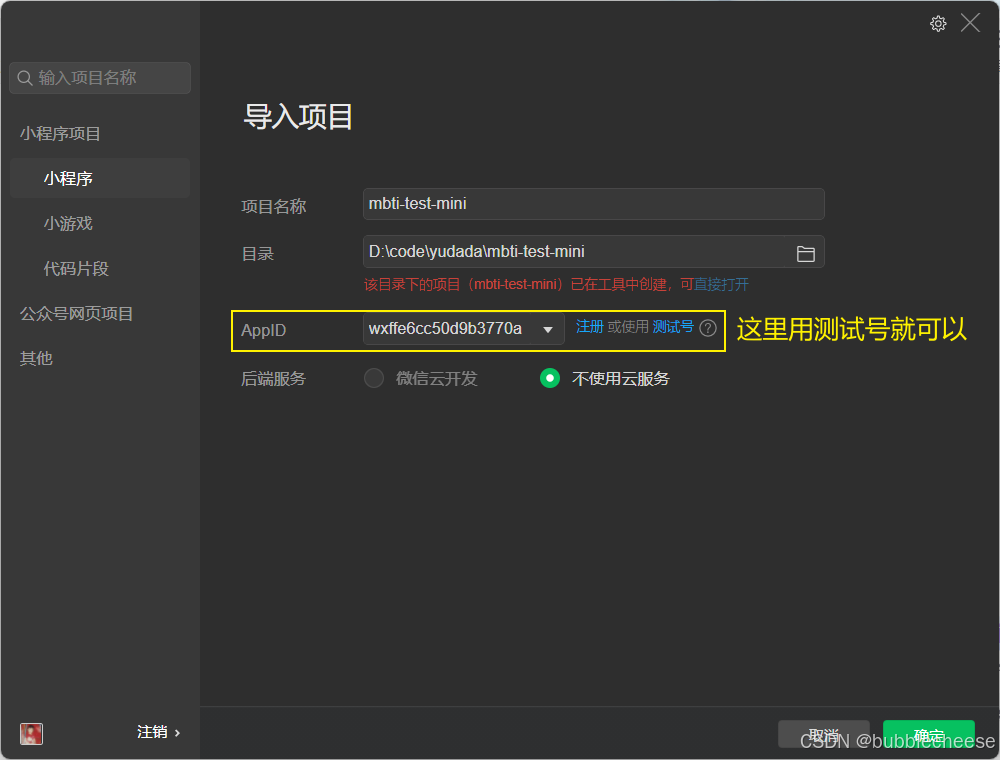Click the green 确定 button
Screen dimensions: 1000x760
[929, 734]
